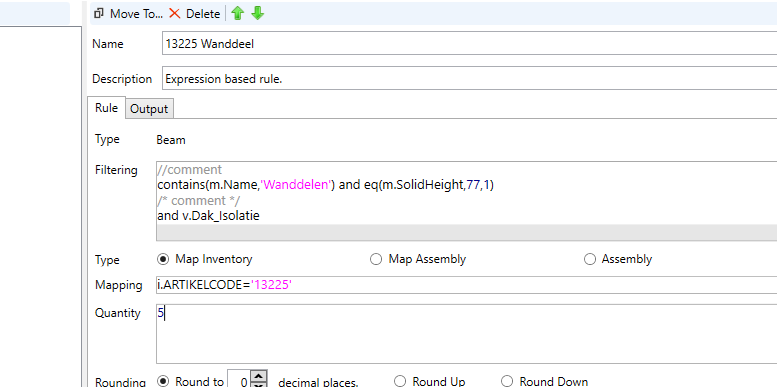Switch to the Rule tab

[x=107, y=108]
